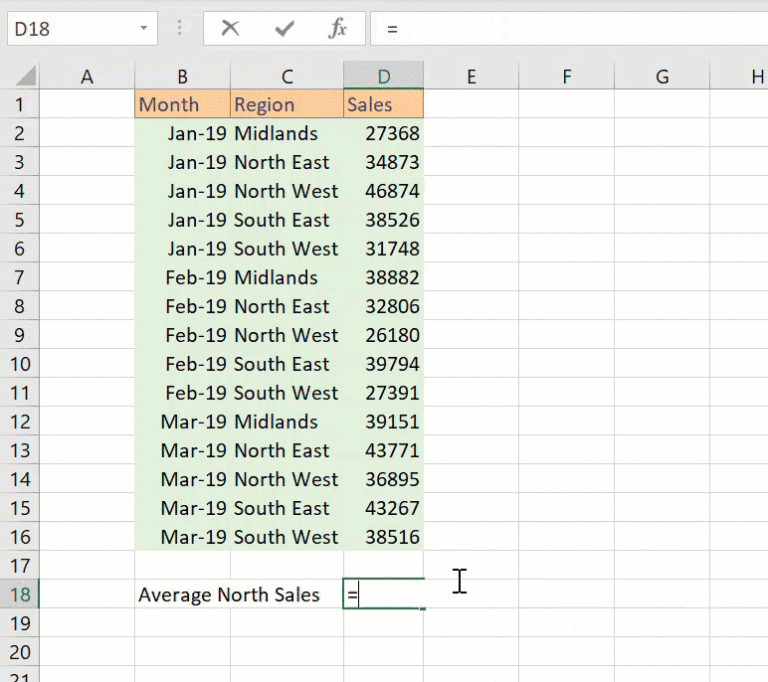
Task: Select the cell containing 26180
Action: tap(384, 335)
